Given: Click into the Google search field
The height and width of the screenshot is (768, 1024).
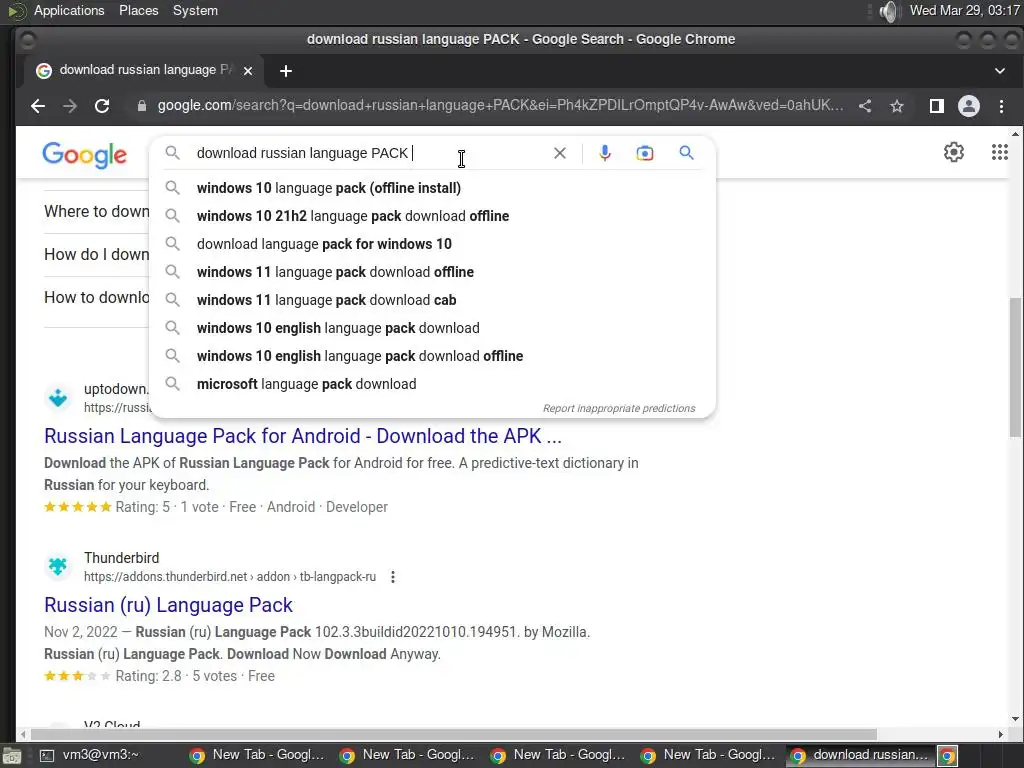Looking at the screenshot, I should coord(372,153).
